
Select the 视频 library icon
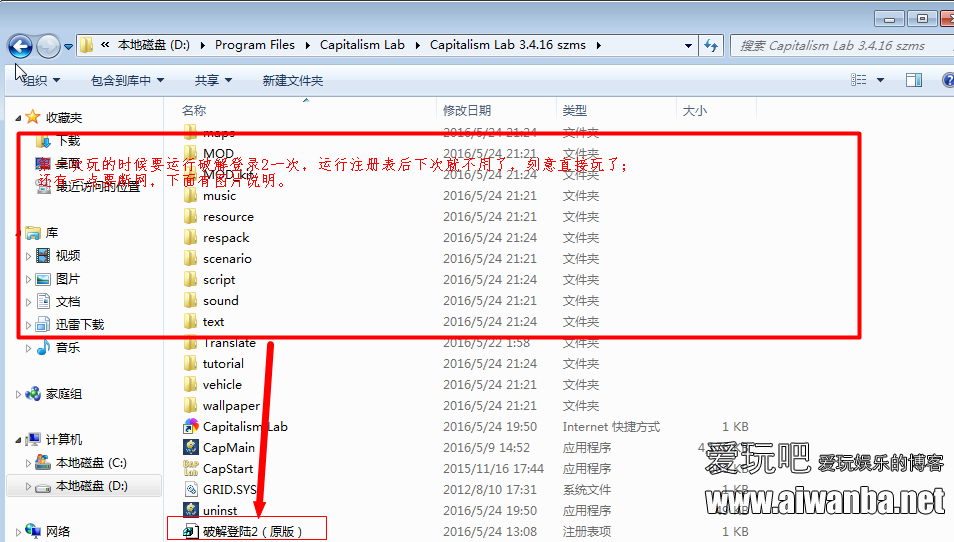click(x=43, y=255)
